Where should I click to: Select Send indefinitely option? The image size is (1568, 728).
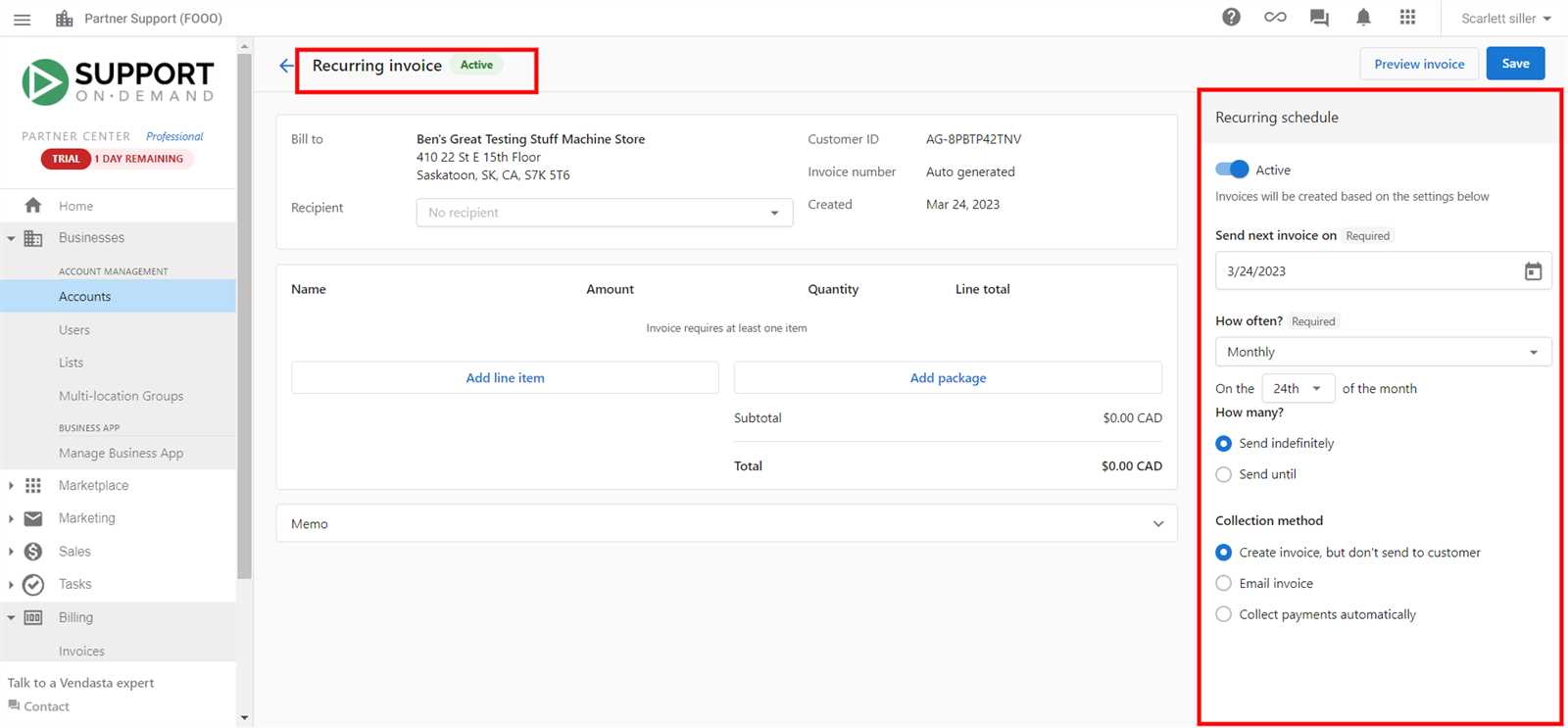tap(1223, 444)
